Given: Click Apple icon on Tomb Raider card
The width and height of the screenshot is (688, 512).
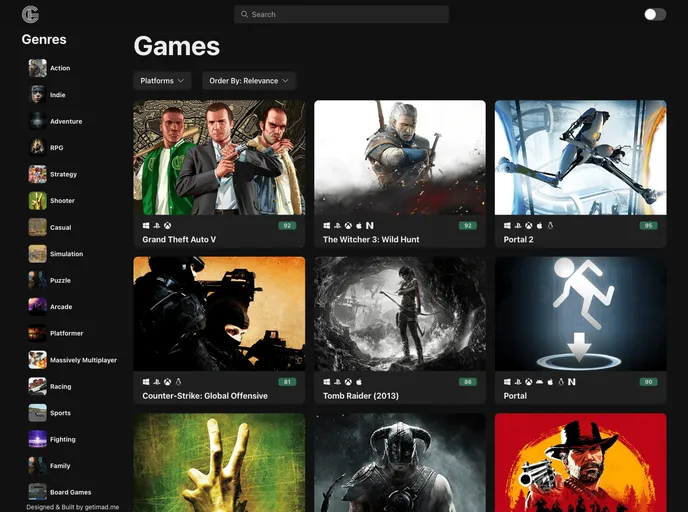Looking at the screenshot, I should (x=359, y=382).
